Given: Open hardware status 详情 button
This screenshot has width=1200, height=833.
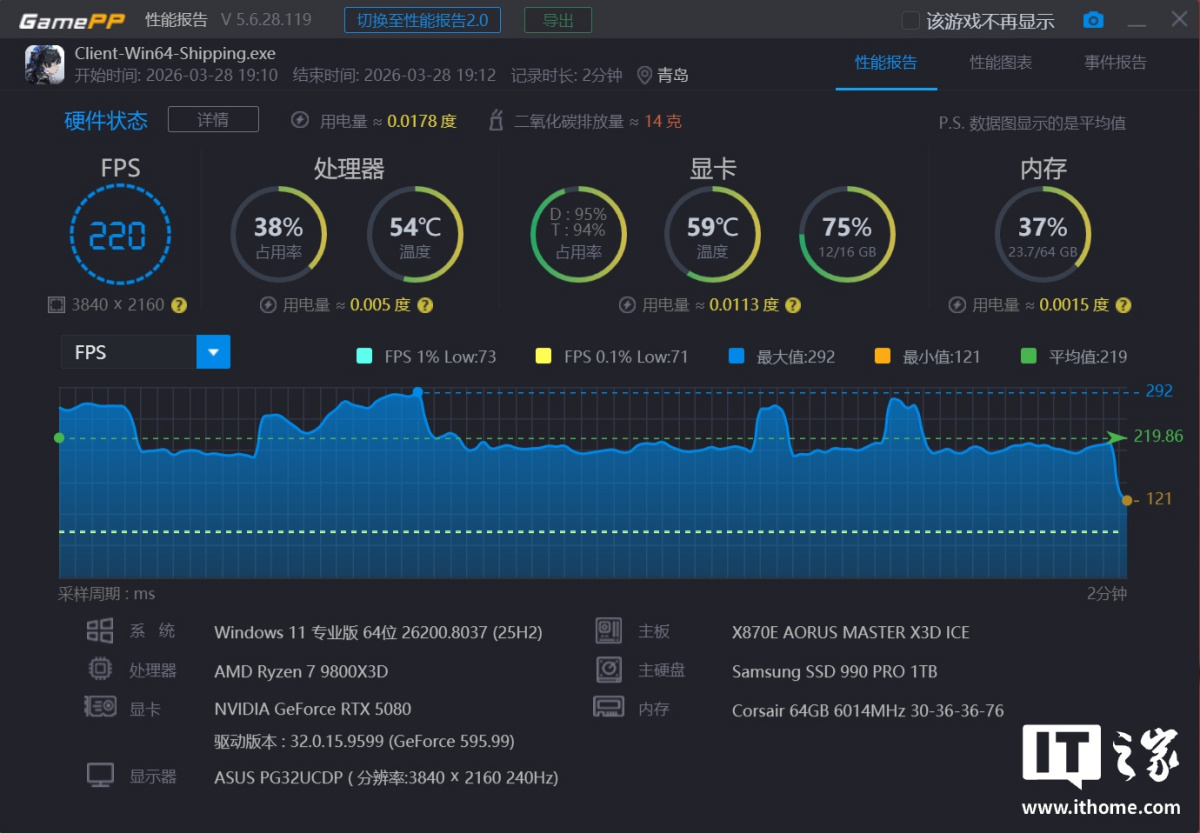Looking at the screenshot, I should pos(213,120).
